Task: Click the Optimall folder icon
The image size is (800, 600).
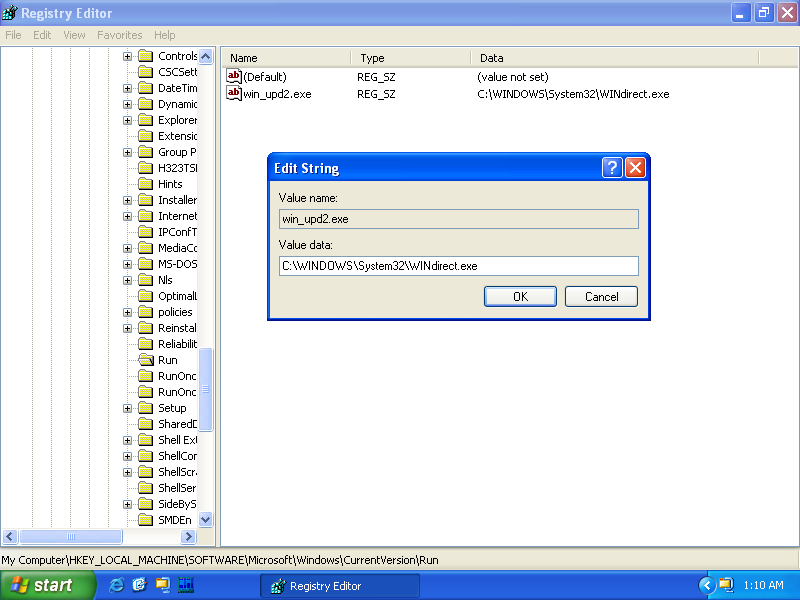Action: tap(146, 296)
